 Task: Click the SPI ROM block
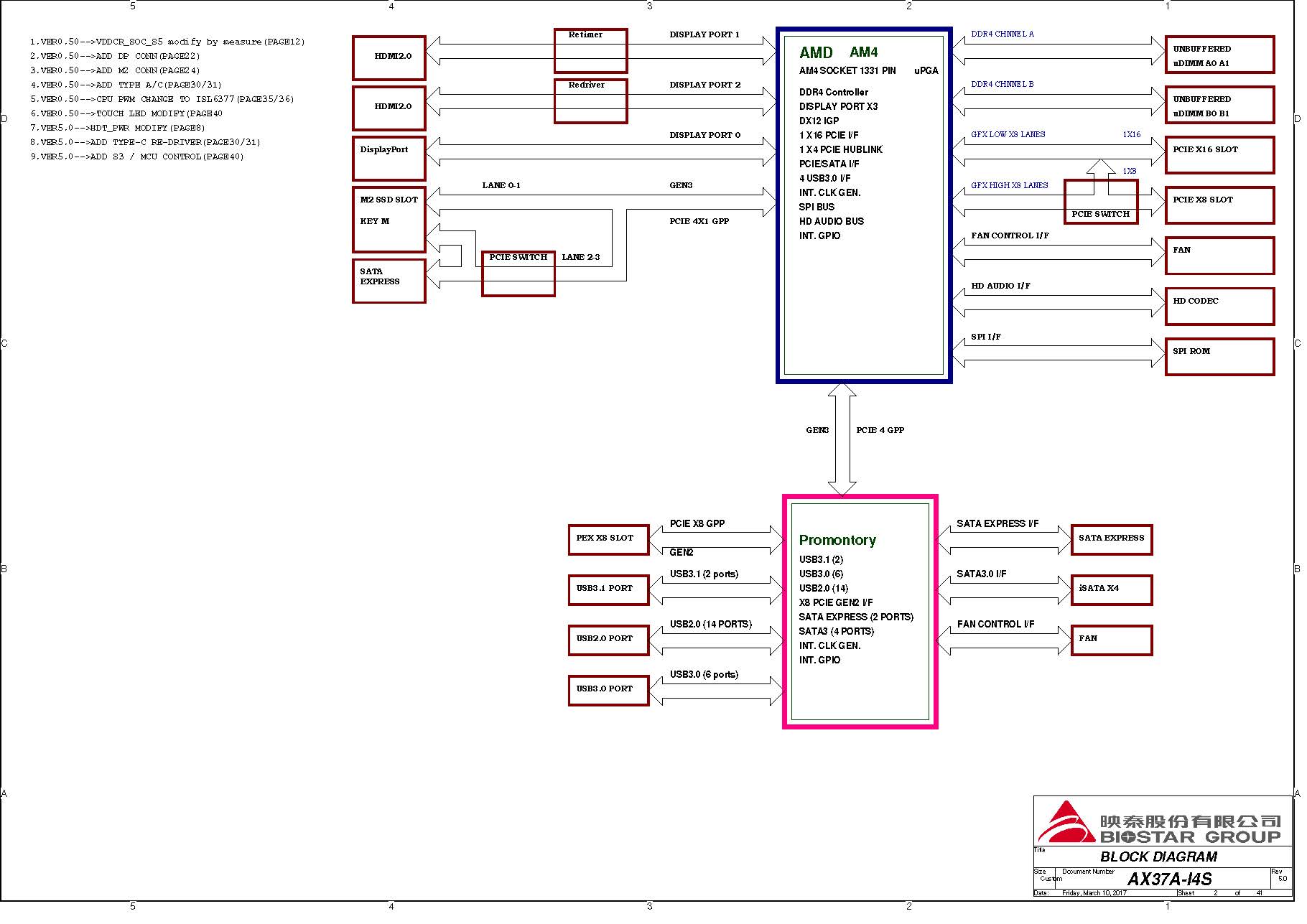(1219, 357)
